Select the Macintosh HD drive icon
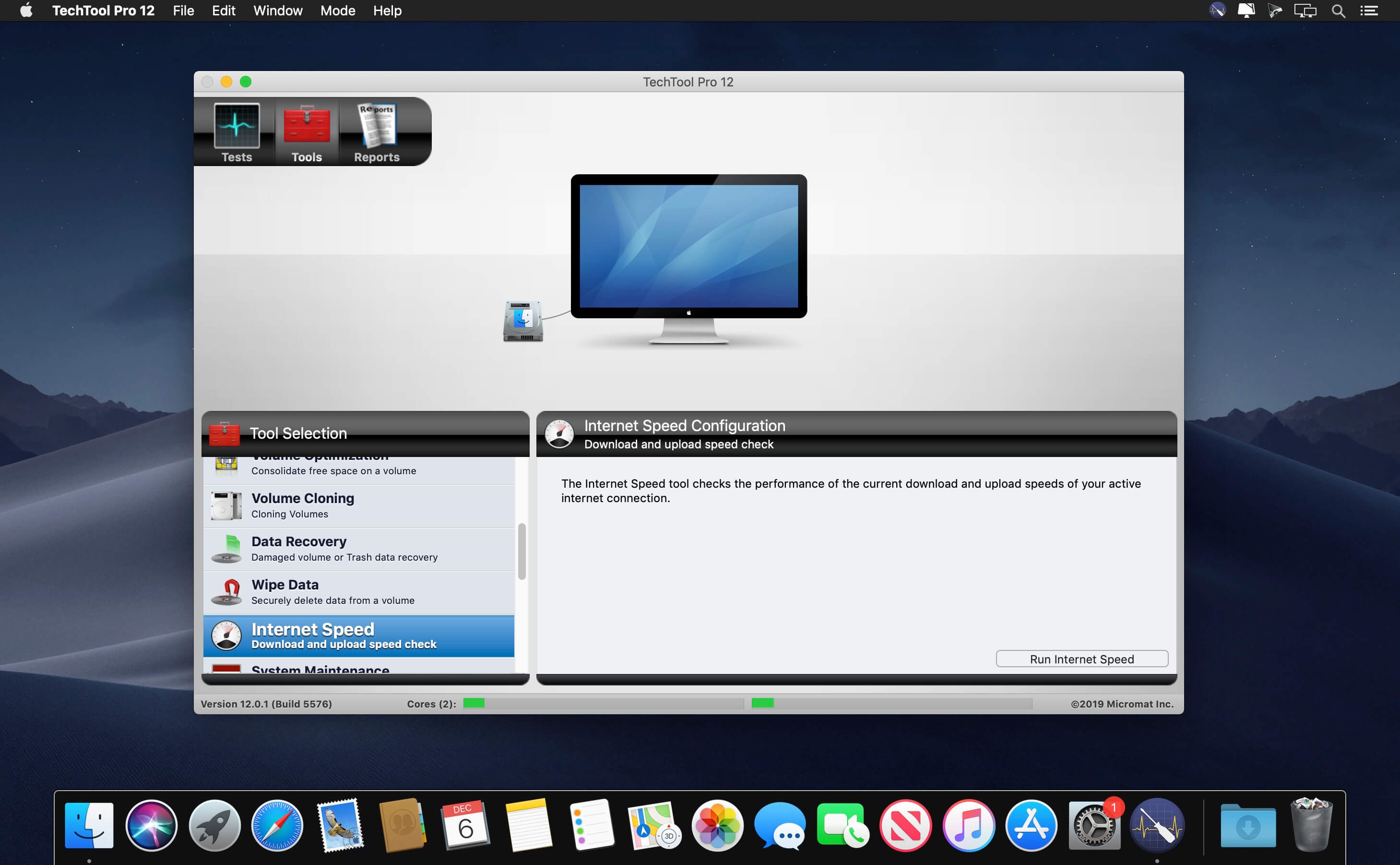This screenshot has width=1400, height=865. (x=523, y=321)
